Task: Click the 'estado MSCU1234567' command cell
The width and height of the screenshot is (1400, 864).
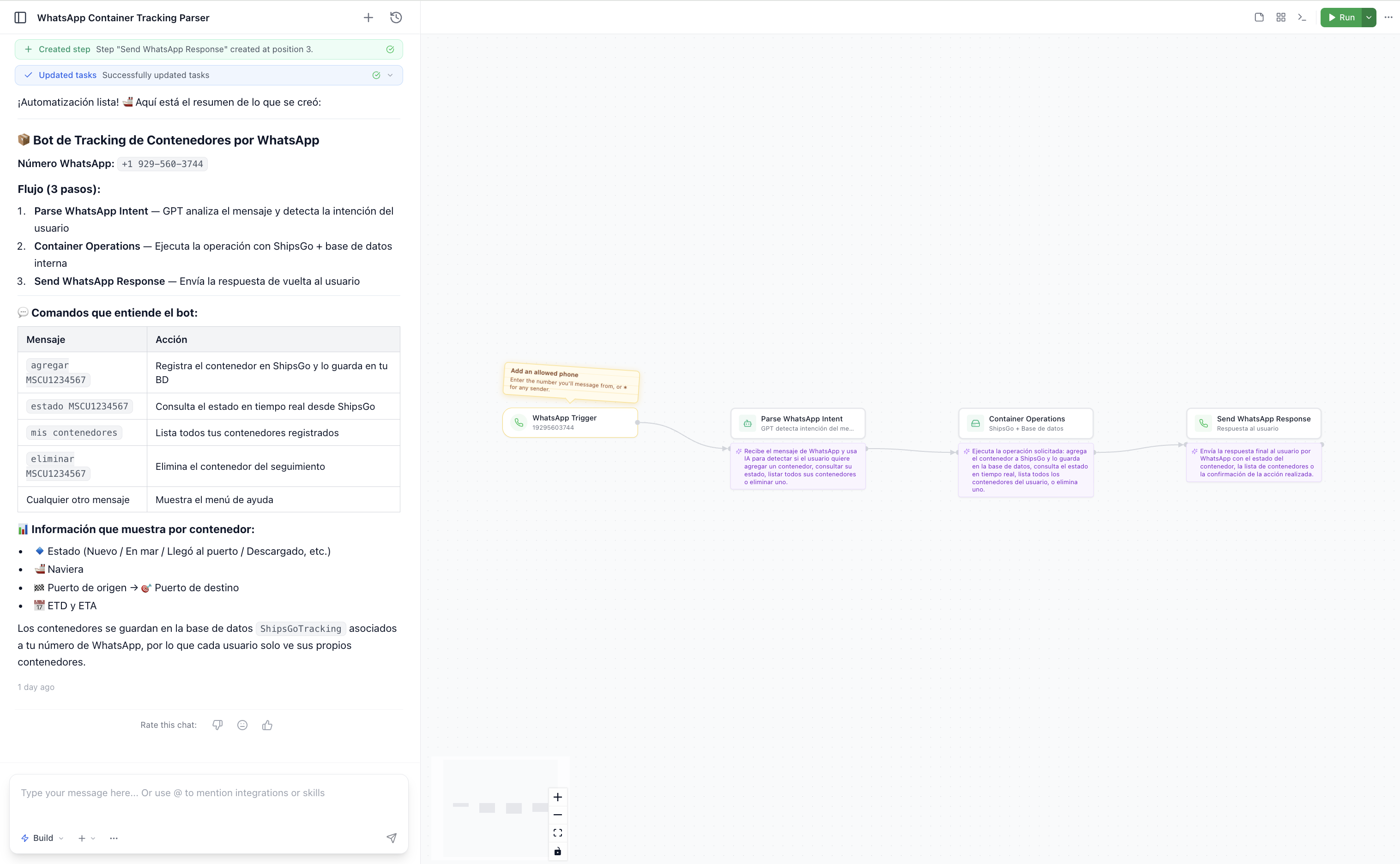Action: pos(82,406)
